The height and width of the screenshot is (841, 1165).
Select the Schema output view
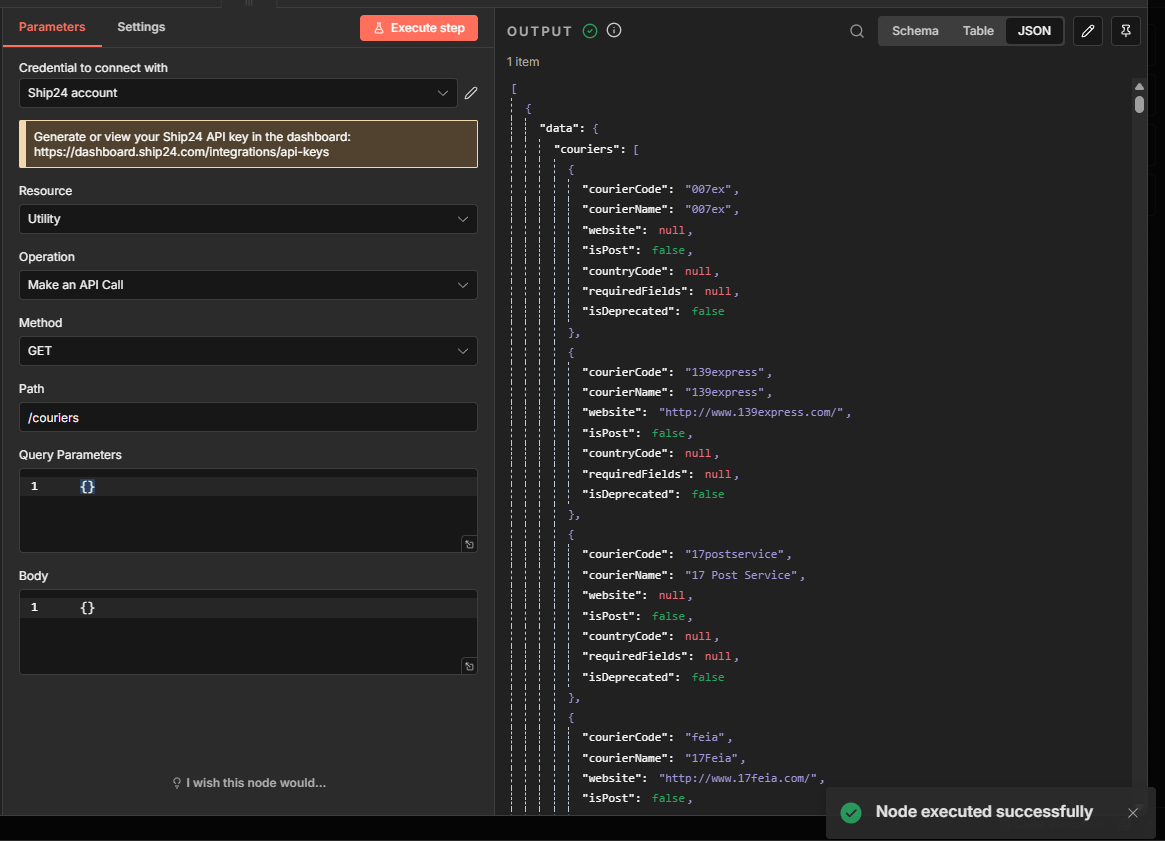[x=915, y=31]
